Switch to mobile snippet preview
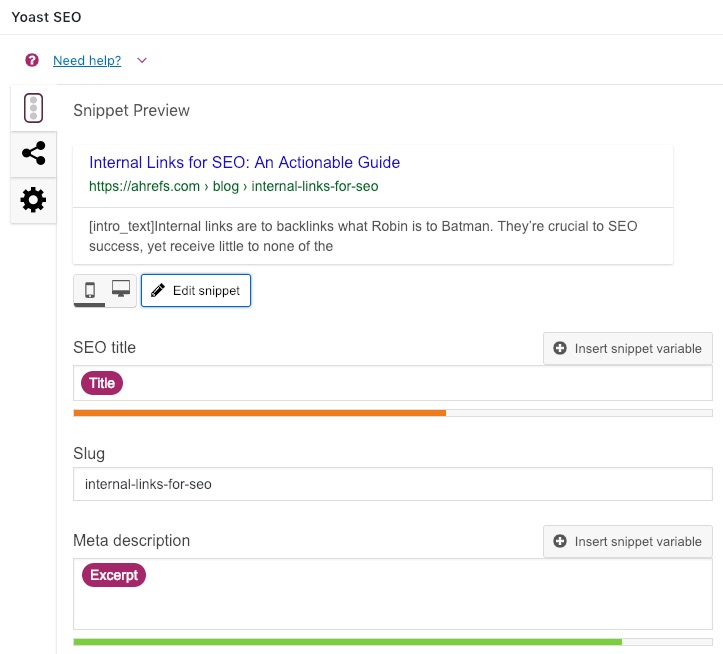723x654 pixels. tap(90, 290)
